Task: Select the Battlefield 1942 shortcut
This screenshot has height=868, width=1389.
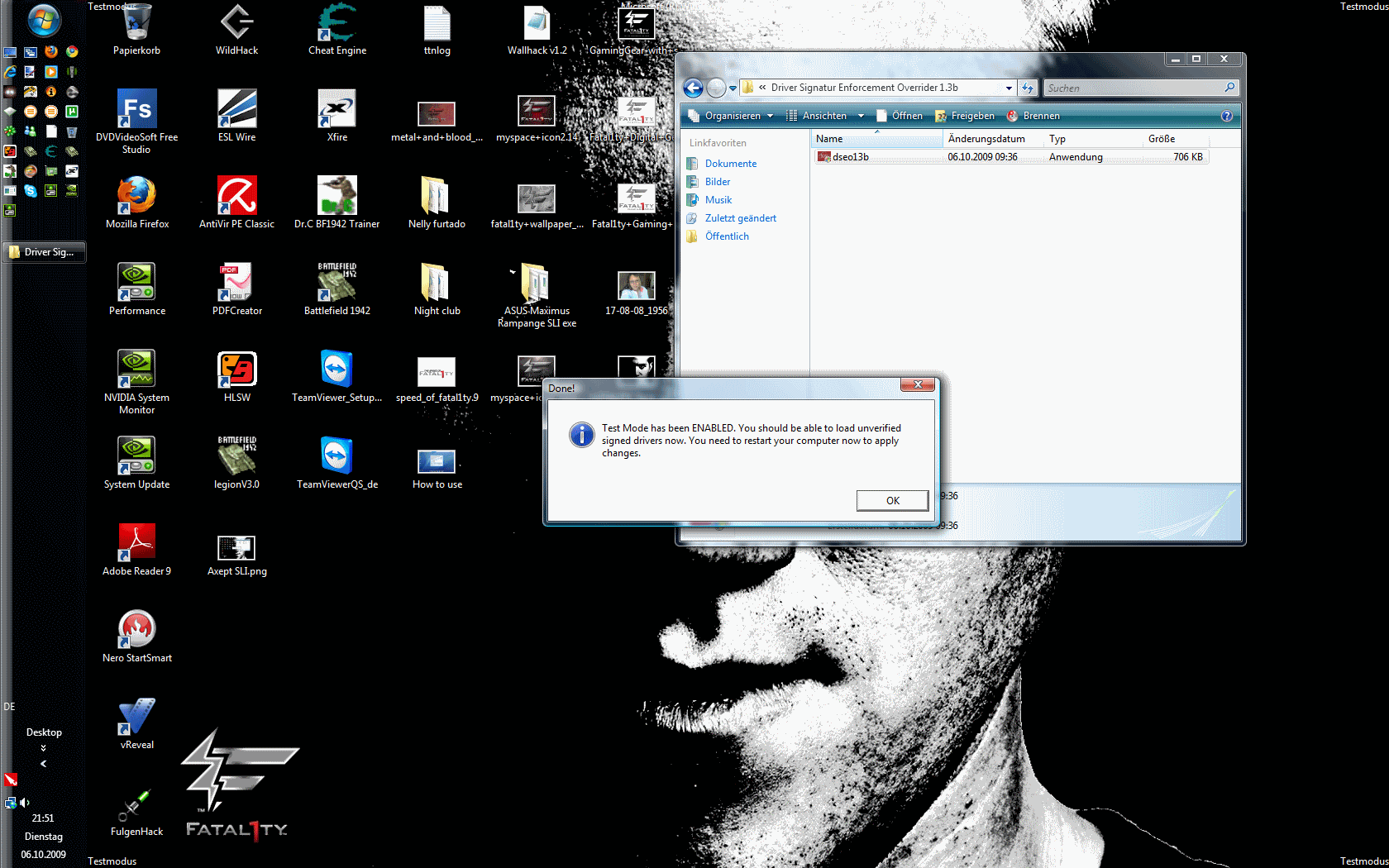Action: tap(337, 289)
